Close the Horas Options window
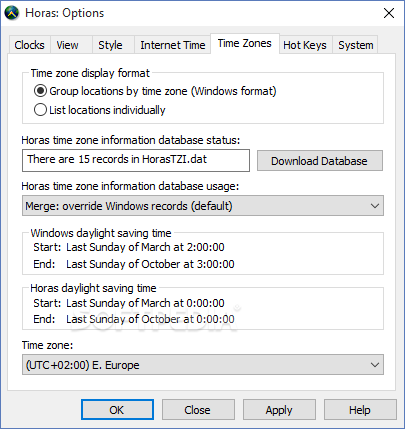Screen dimensions: 405x429 389,13
